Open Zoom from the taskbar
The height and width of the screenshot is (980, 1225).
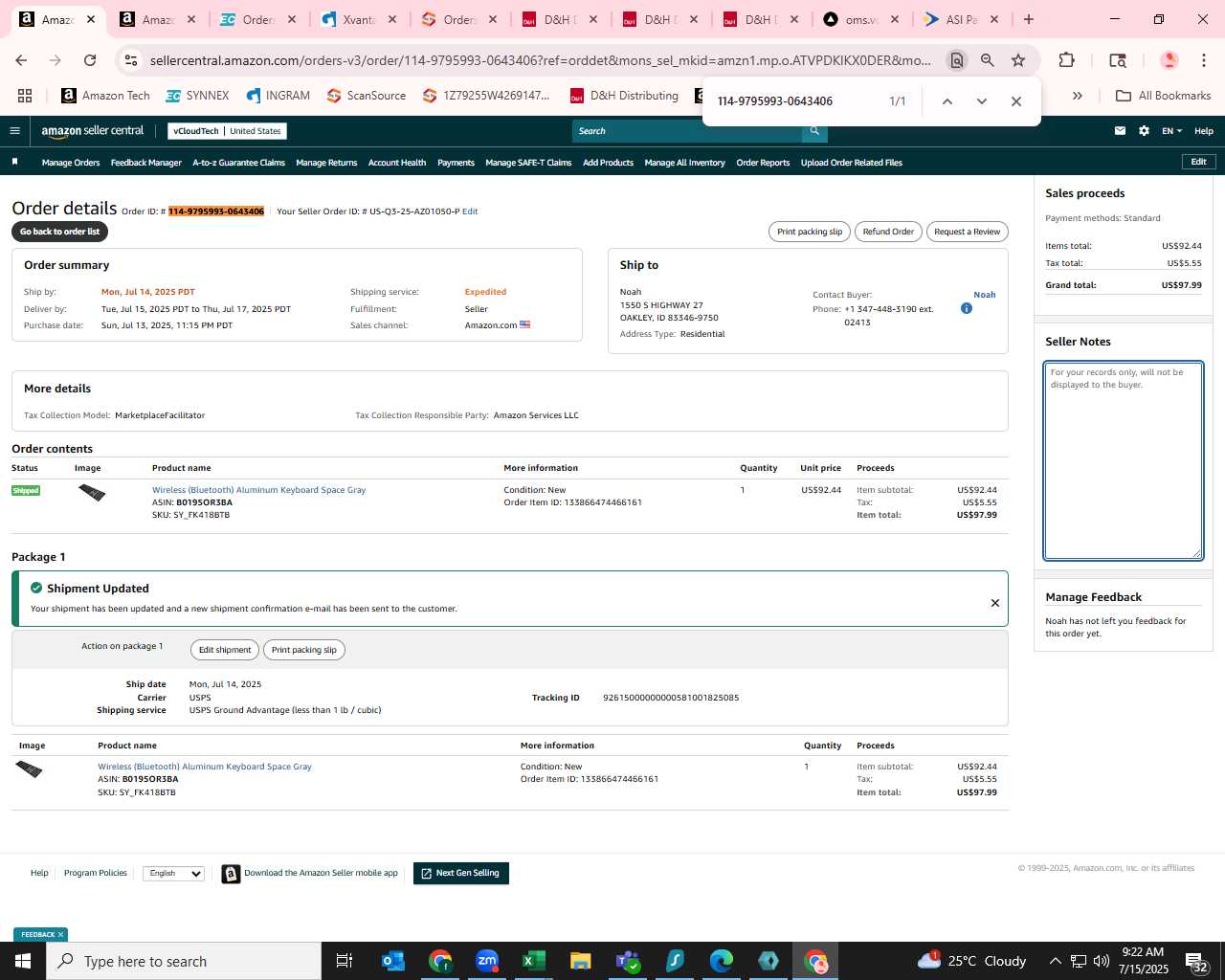point(487,961)
